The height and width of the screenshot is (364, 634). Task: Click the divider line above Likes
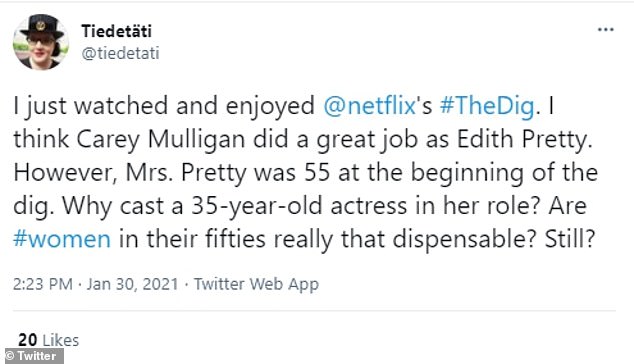[x=314, y=311]
